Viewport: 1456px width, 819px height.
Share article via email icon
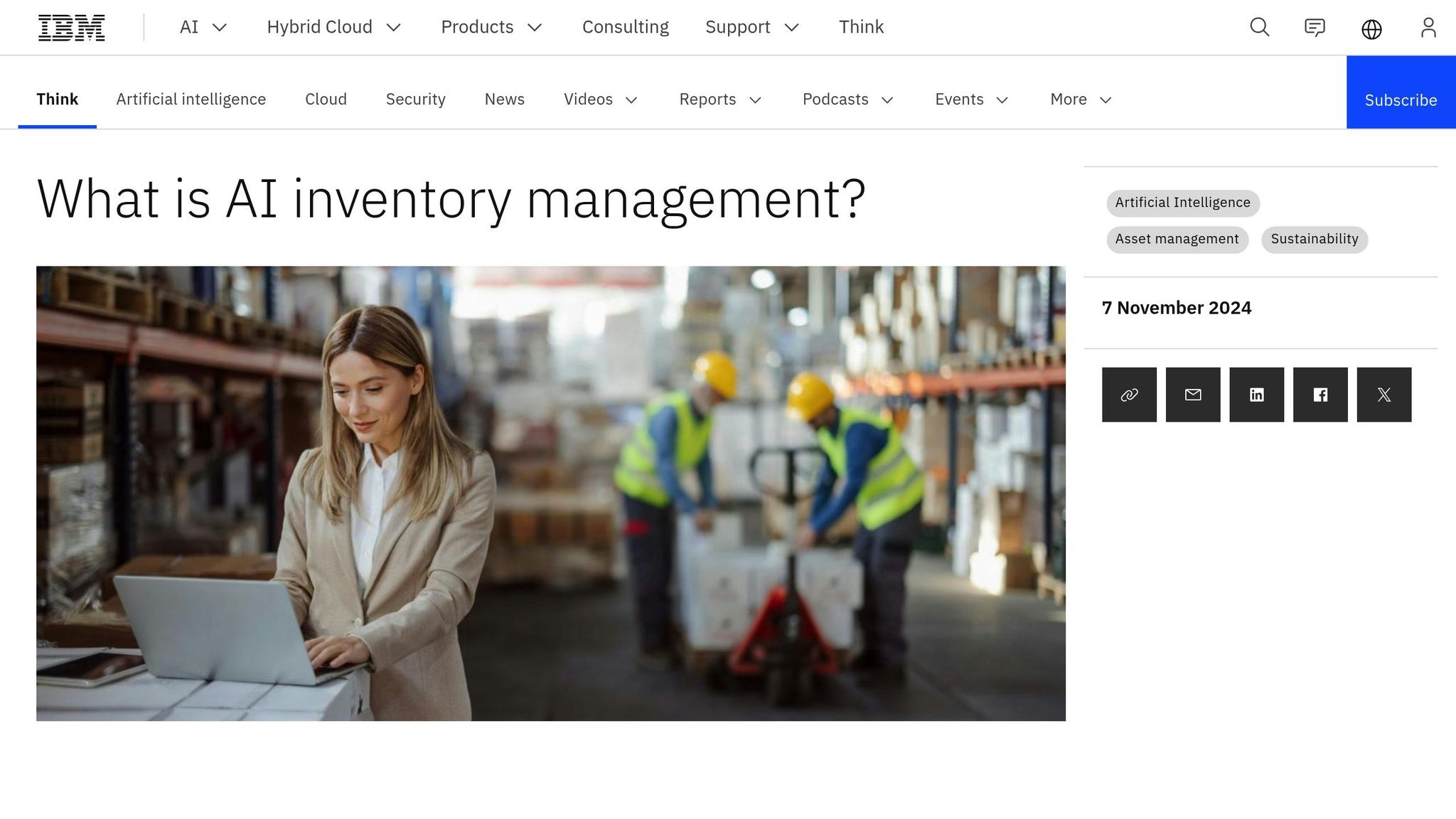[1193, 395]
